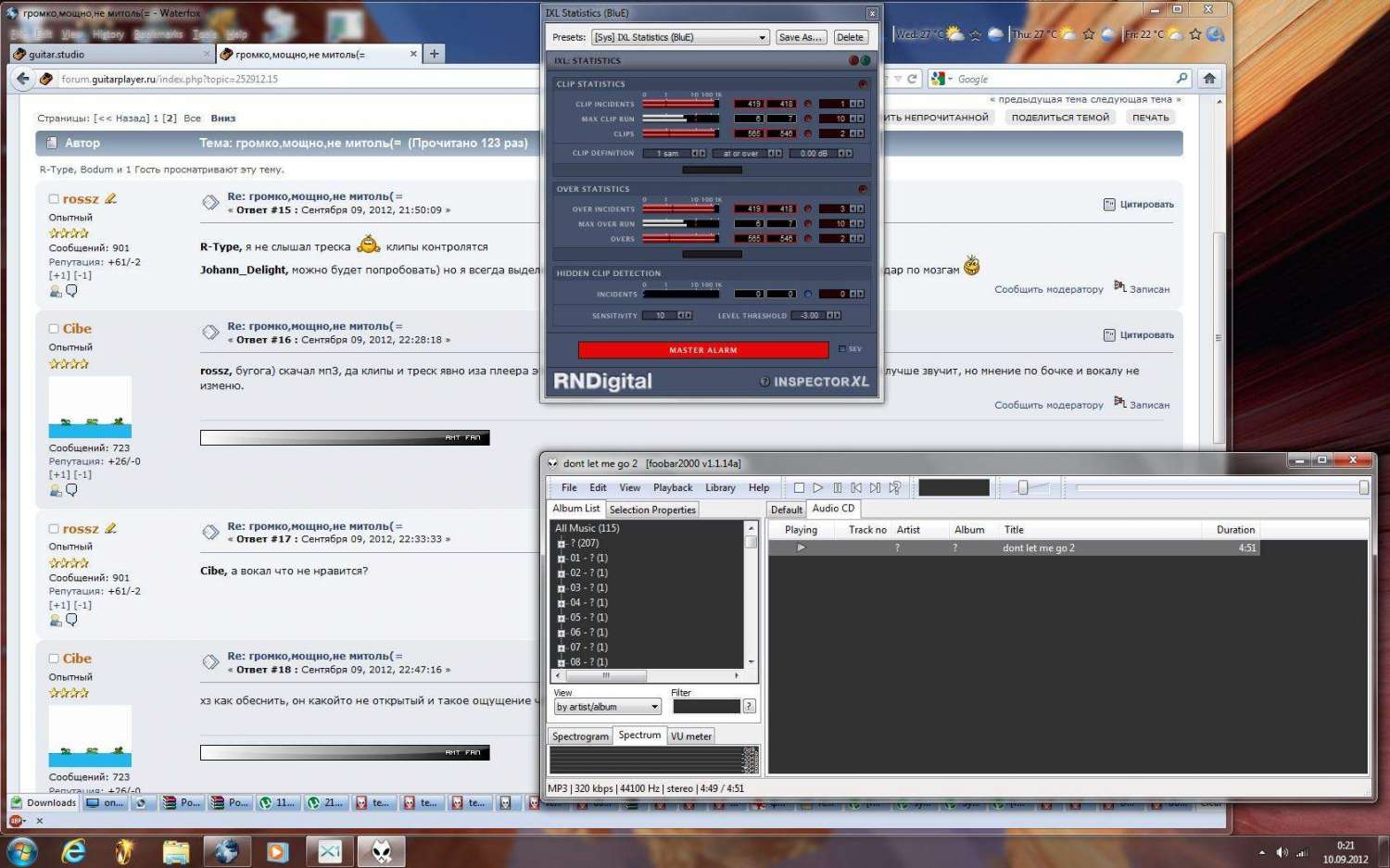Click the Delete preset button

[850, 37]
